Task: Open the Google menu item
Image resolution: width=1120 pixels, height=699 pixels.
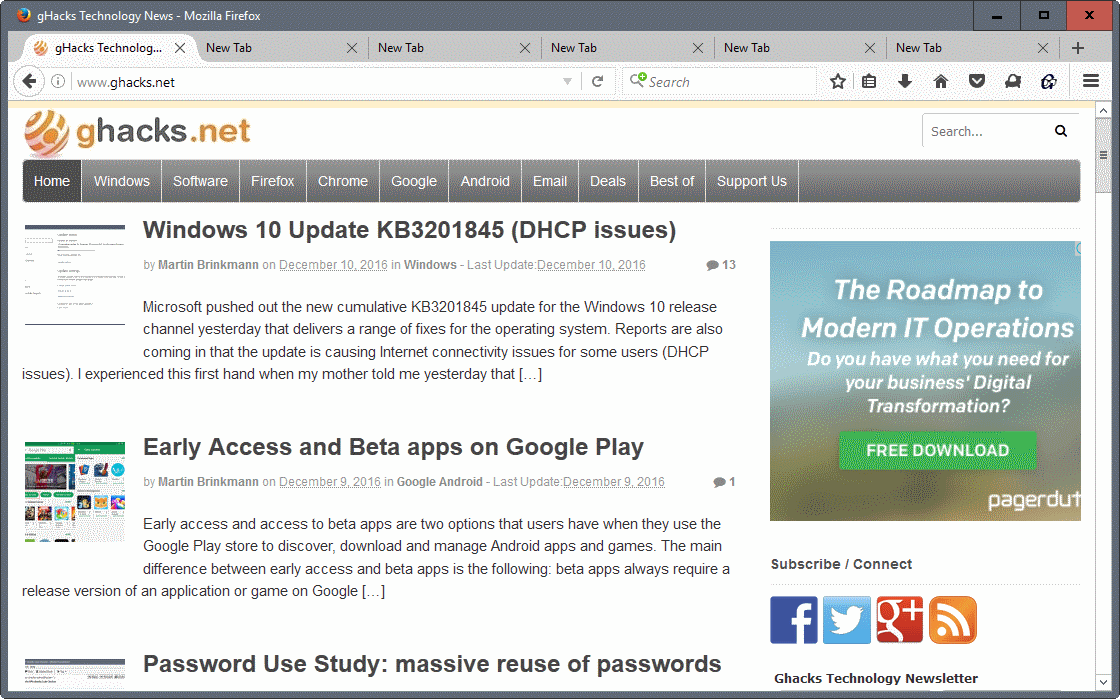Action: coord(414,181)
